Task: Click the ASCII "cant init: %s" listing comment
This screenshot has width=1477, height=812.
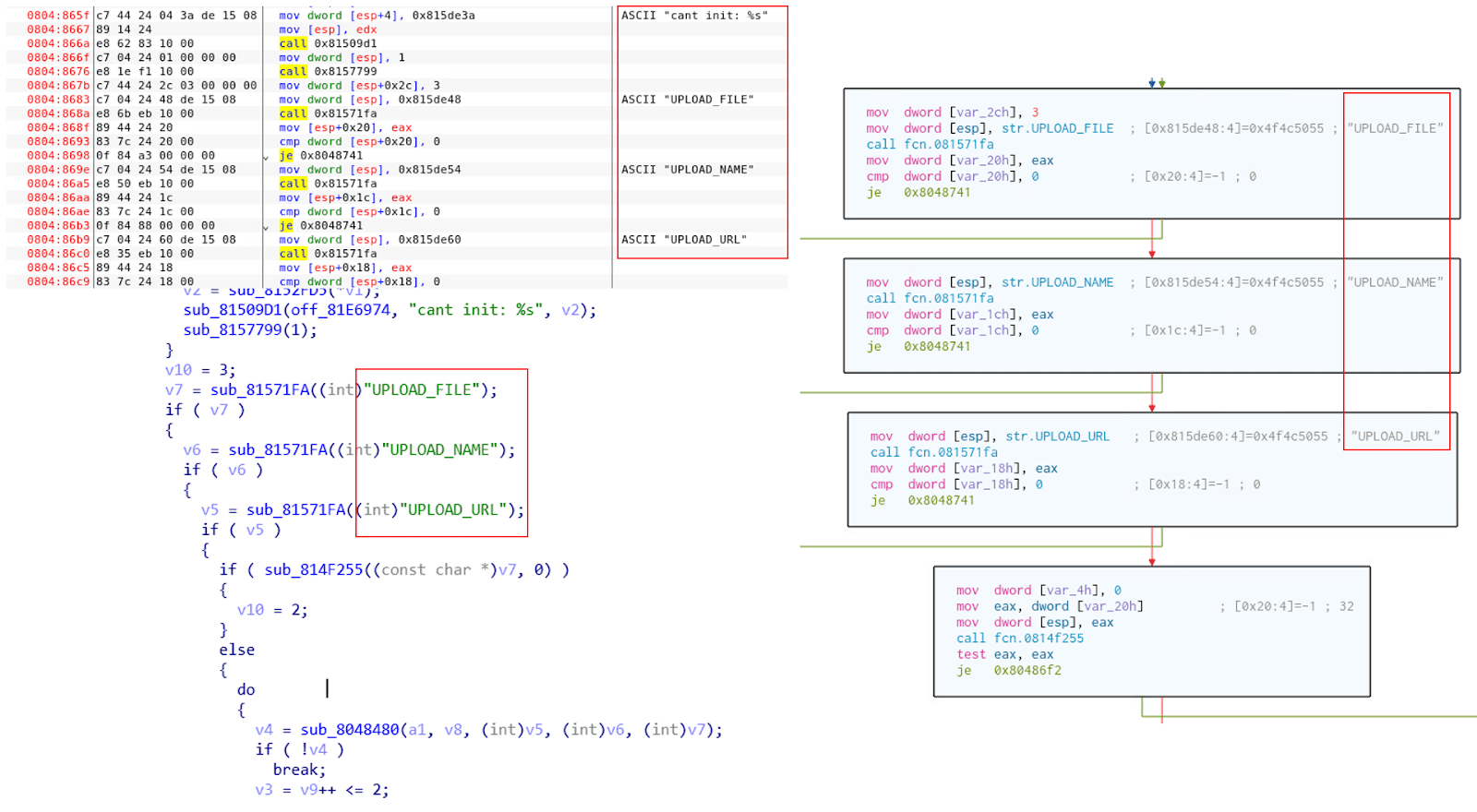Action: click(694, 16)
